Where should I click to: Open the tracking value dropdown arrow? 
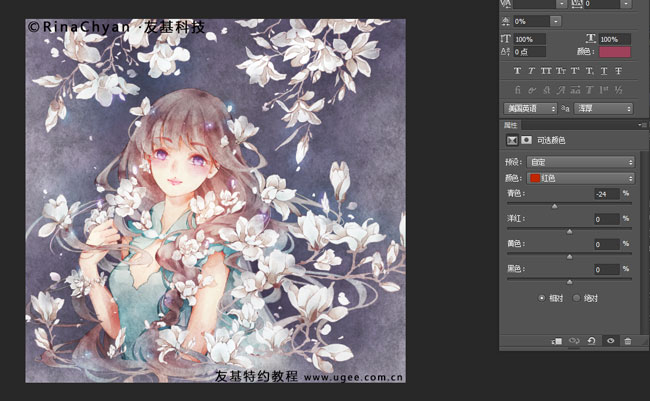point(626,4)
